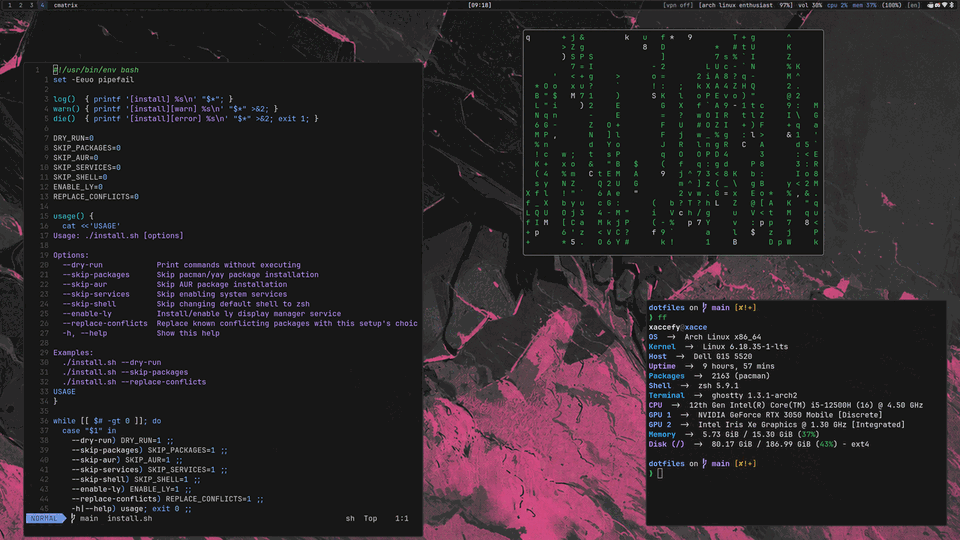Viewport: 960px width, 540px height.
Task: Switch to workspace 3 in the top bar
Action: tap(31, 5)
